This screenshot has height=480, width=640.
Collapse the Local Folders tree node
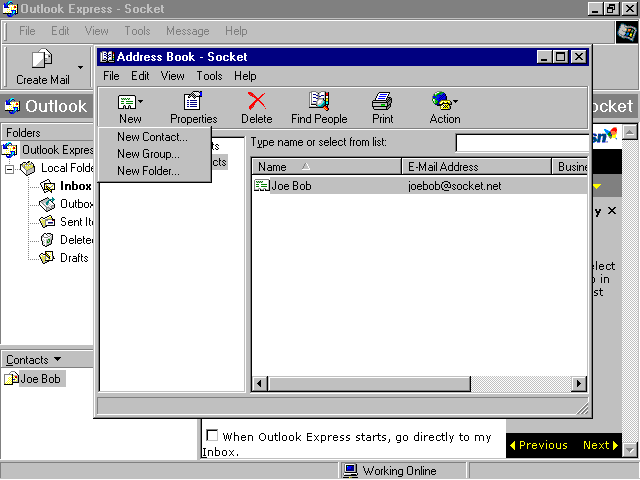[10, 168]
